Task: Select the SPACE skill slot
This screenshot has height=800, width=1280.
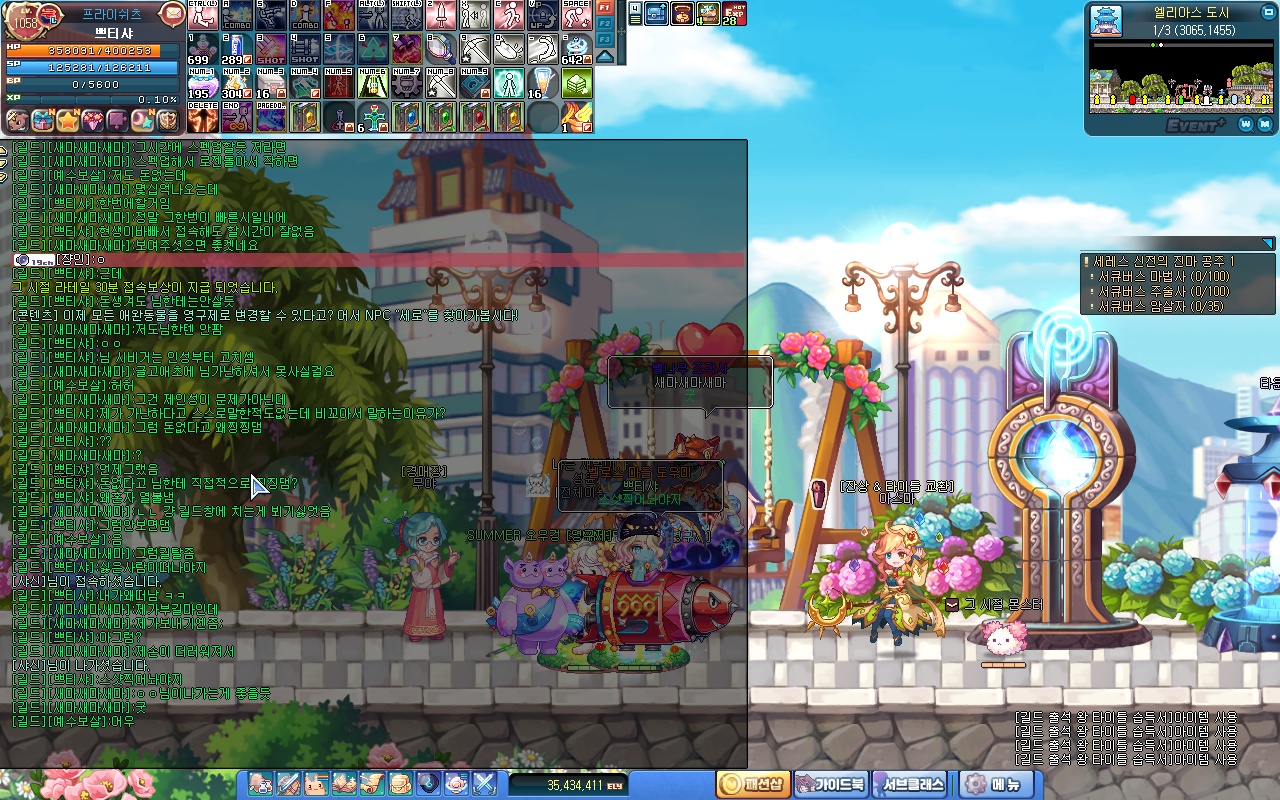Action: coord(577,15)
